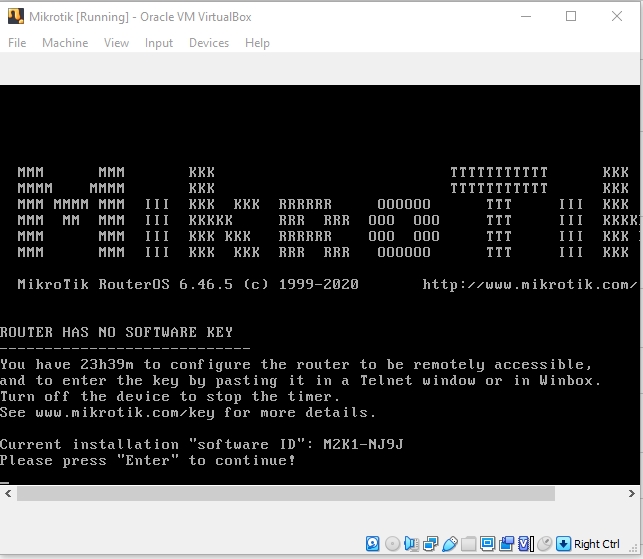Click the VirtualBox icon in the title bar
Viewport: 643px width, 559px height.
pos(16,16)
